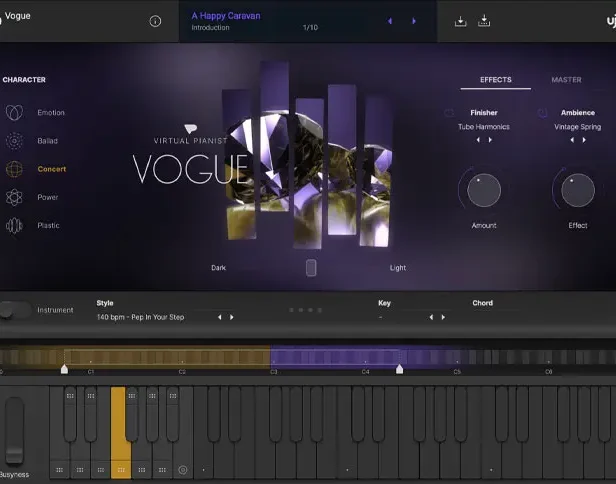Click the fourth black key phrase icon
616x484 pixels.
tap(152, 396)
